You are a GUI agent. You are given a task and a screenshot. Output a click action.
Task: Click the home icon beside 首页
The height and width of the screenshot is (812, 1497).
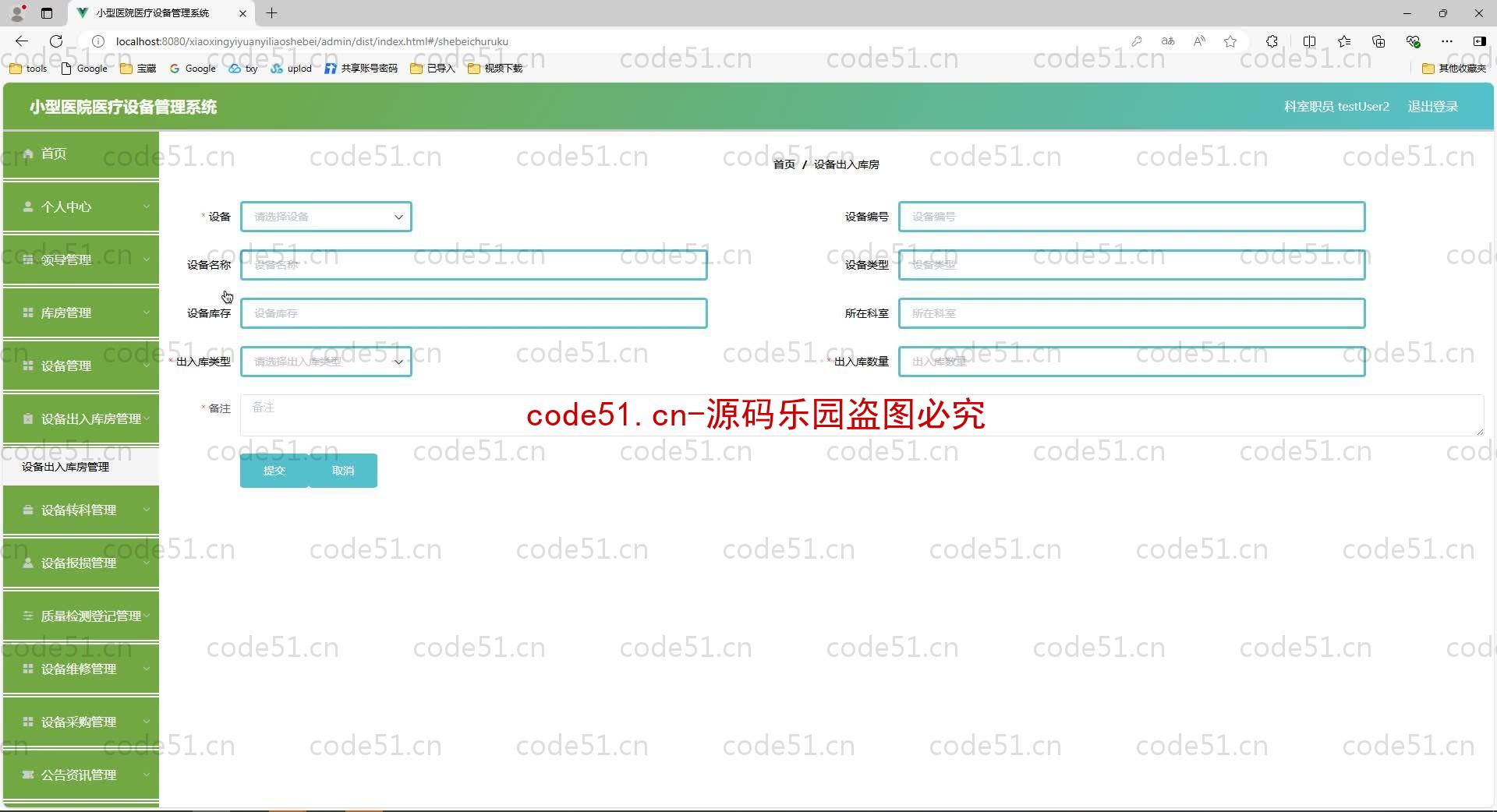click(28, 154)
